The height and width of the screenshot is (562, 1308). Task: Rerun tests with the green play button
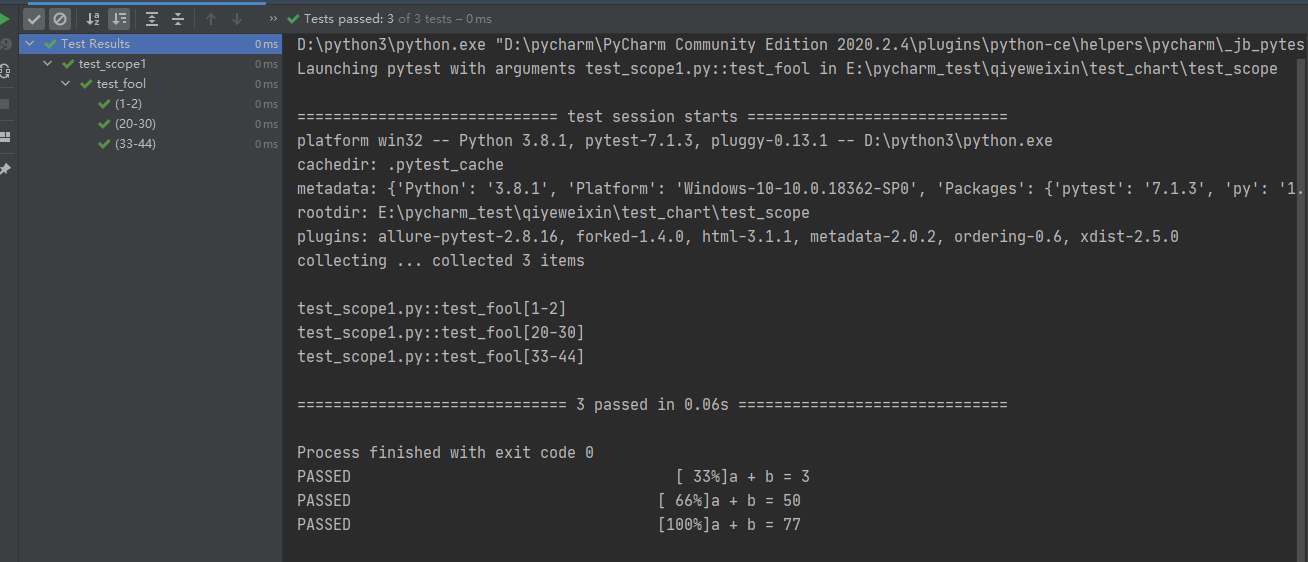pos(5,19)
